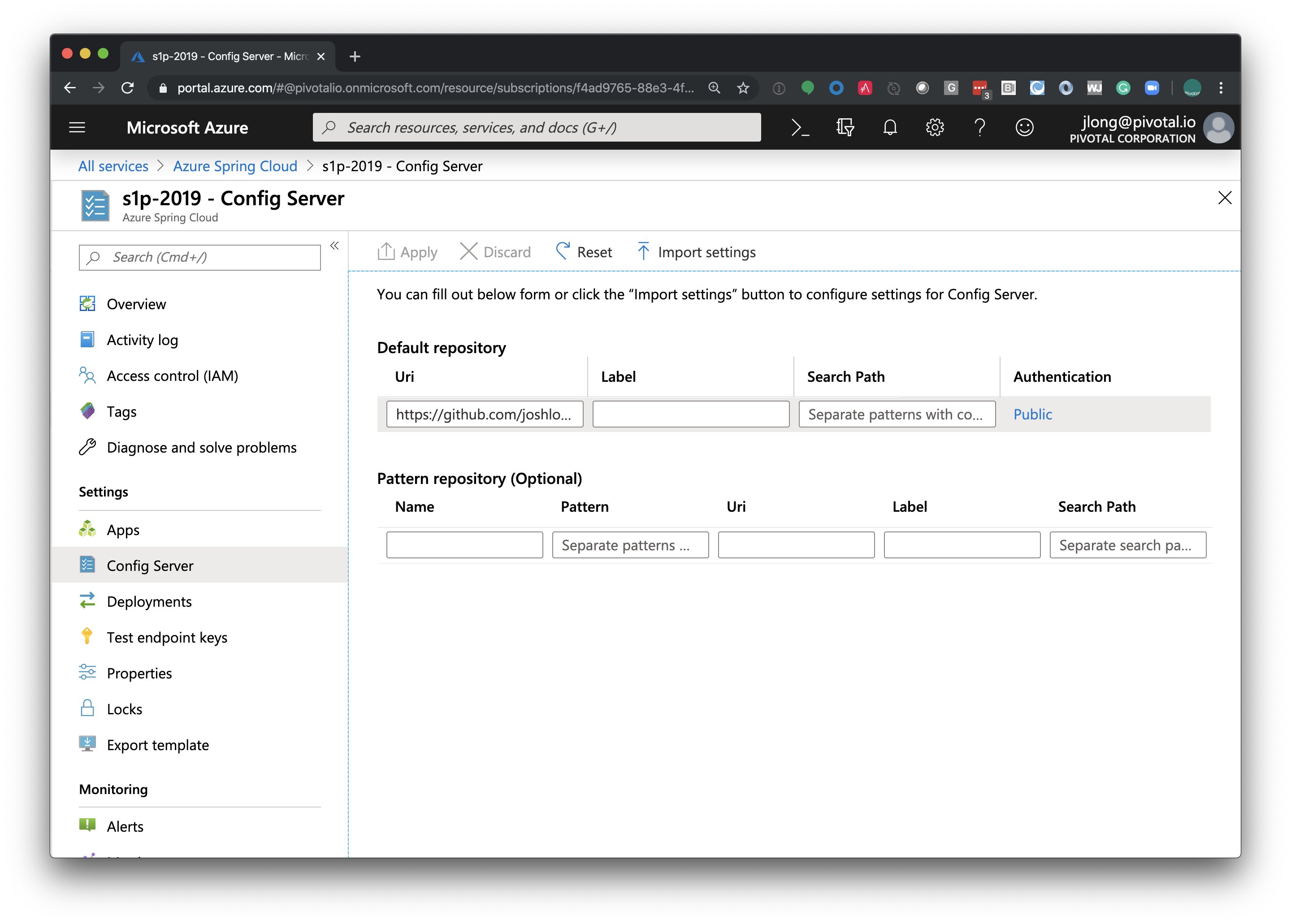
Task: Click the pattern repository Uri field
Action: (x=797, y=545)
